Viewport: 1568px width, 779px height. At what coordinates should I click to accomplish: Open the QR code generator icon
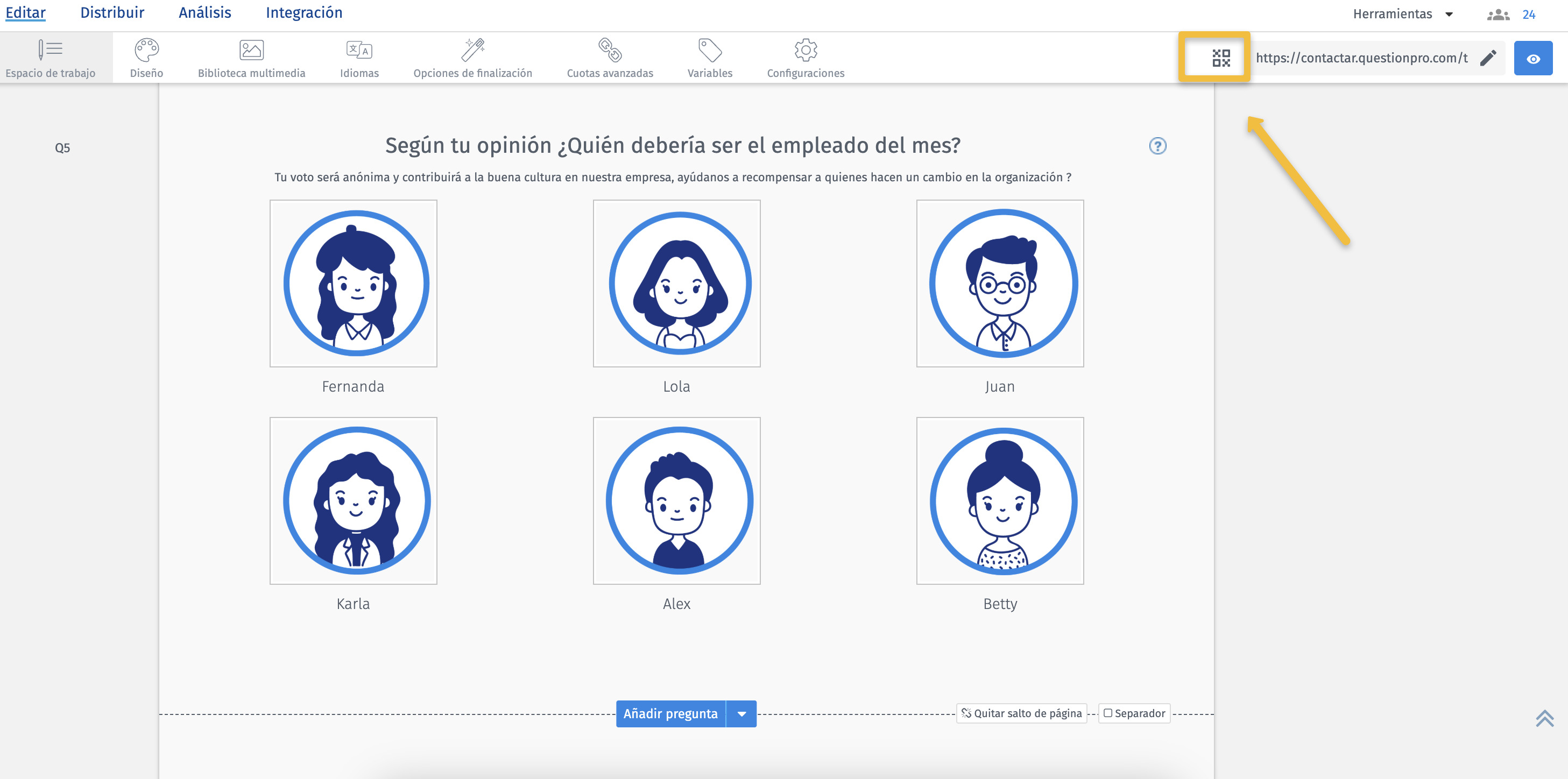coord(1220,58)
